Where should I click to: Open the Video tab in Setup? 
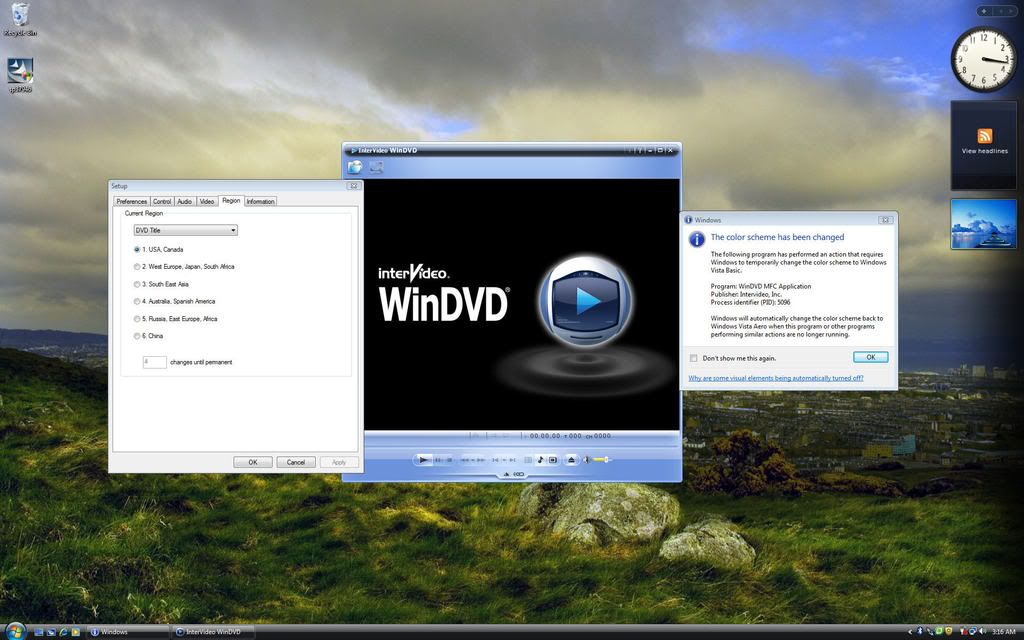tap(207, 201)
